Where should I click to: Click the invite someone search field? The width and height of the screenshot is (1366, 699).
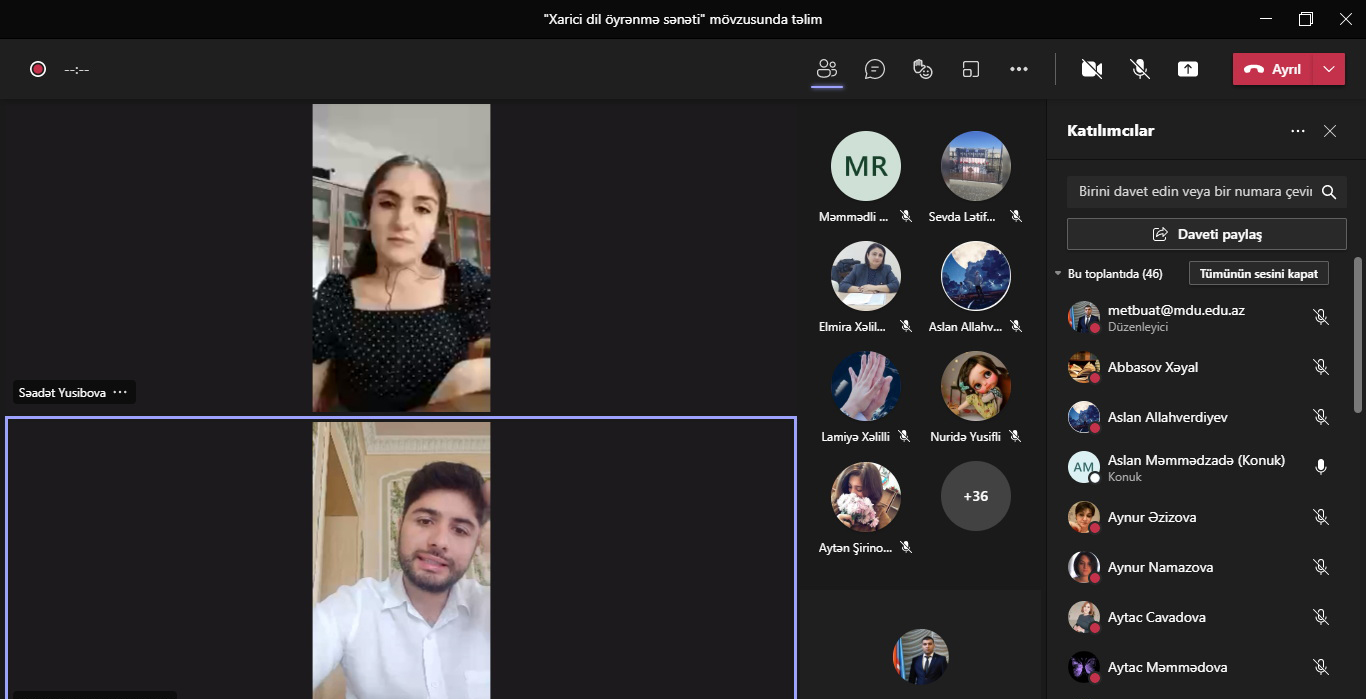[1194, 192]
